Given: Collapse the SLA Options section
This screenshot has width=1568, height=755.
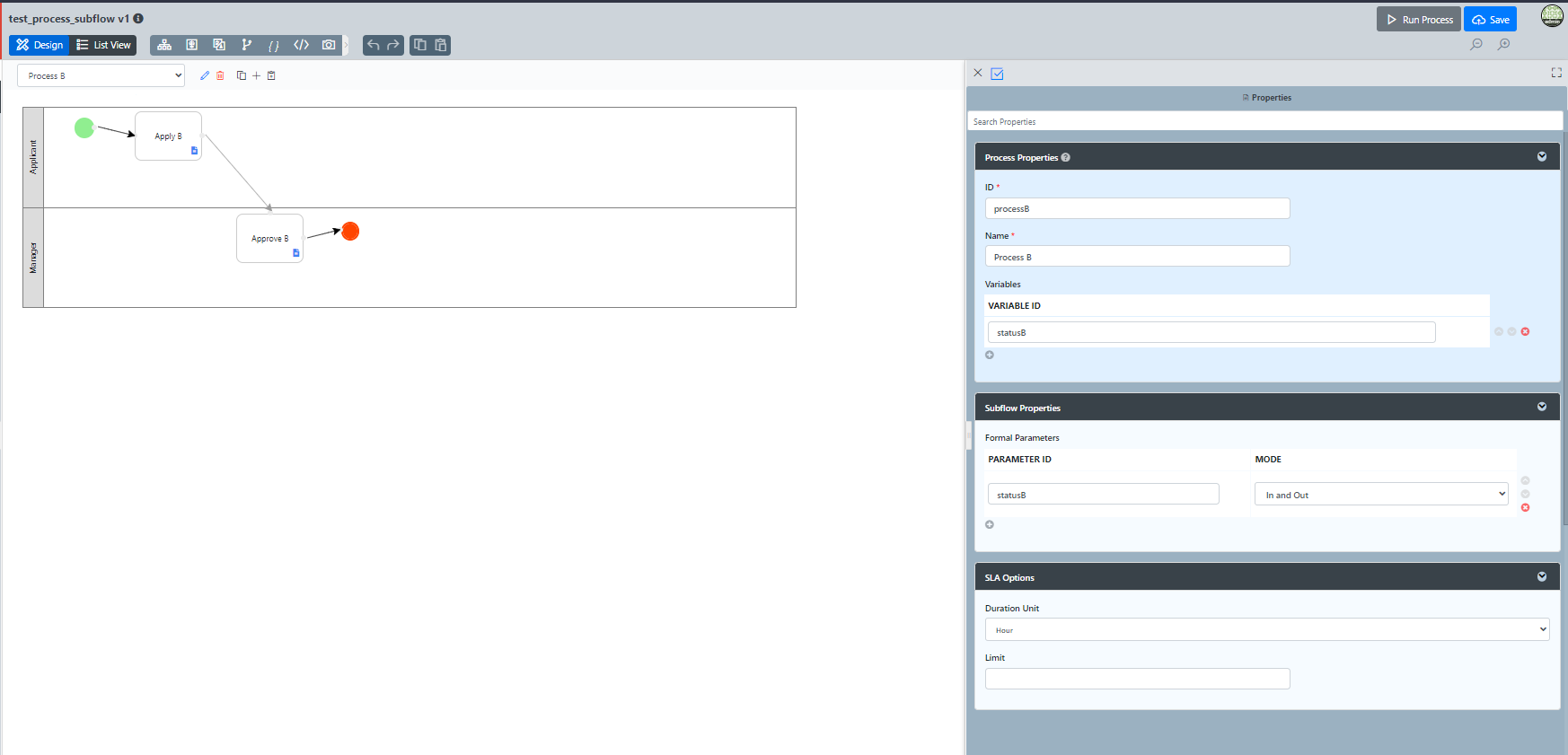Looking at the screenshot, I should (1542, 576).
